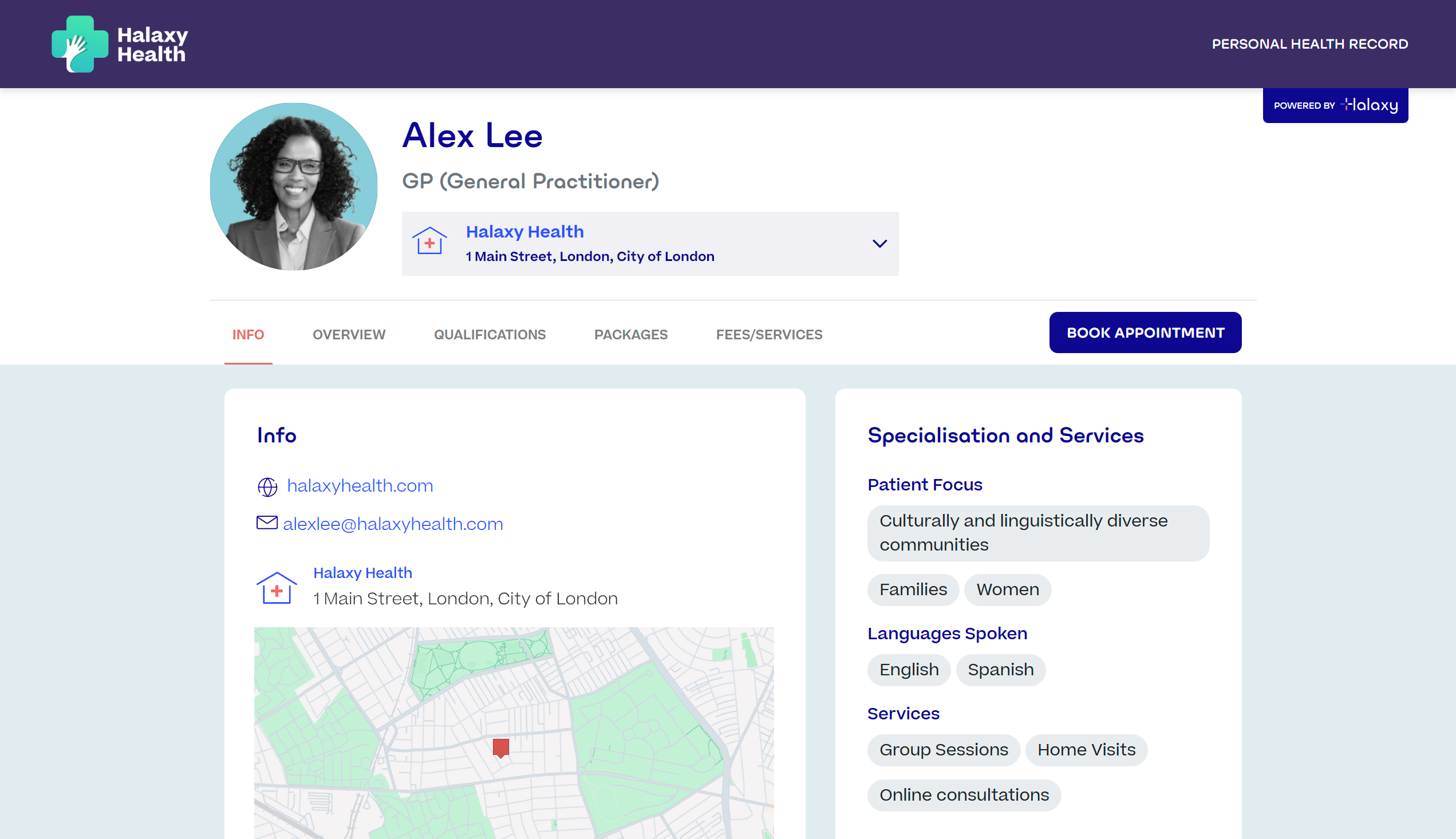
Task: Click the Halaxy Health text in header
Action: 153,45
